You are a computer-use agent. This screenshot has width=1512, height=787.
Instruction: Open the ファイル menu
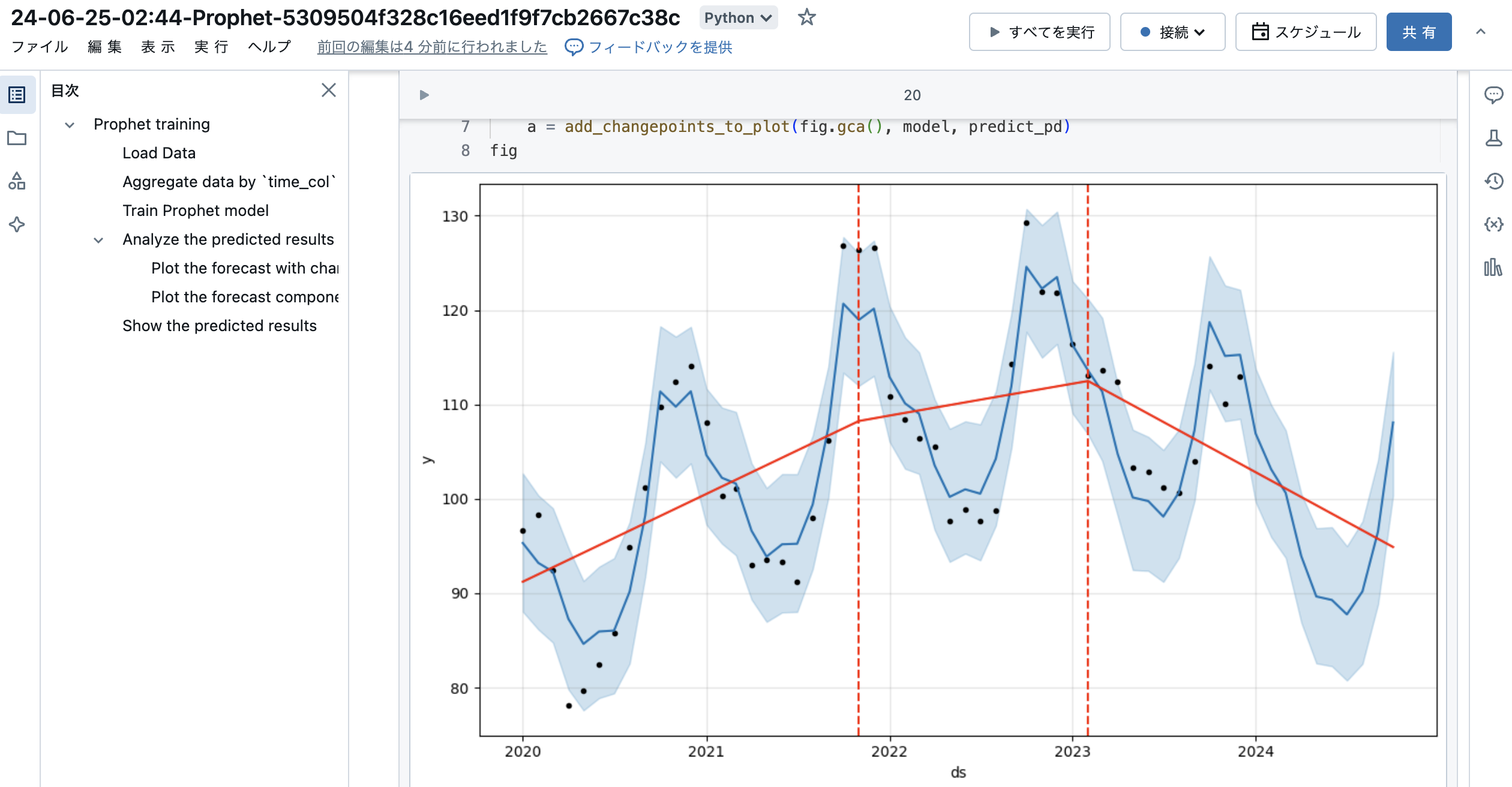pos(40,47)
